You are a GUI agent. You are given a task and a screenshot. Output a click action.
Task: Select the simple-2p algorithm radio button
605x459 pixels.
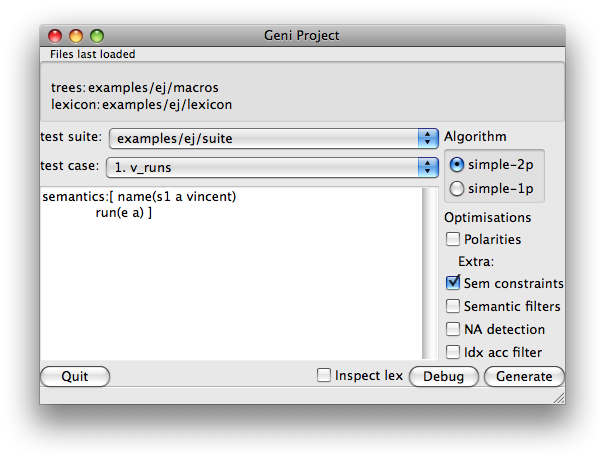pyautogui.click(x=457, y=165)
